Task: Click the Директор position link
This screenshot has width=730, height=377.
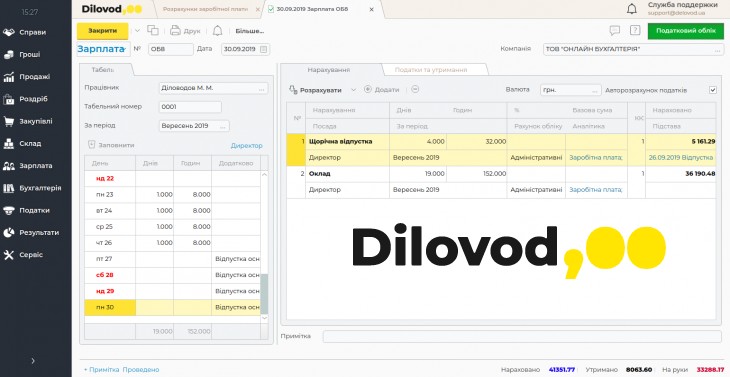Action: (247, 146)
